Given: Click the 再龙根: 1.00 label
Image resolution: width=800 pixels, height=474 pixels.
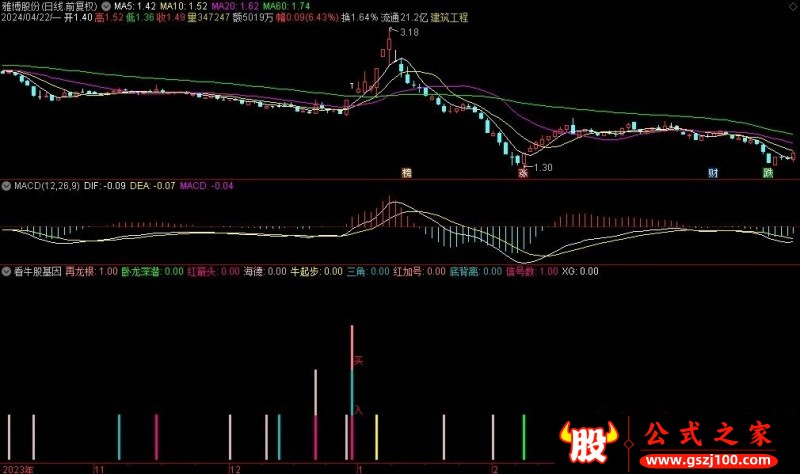Looking at the screenshot, I should point(91,271).
